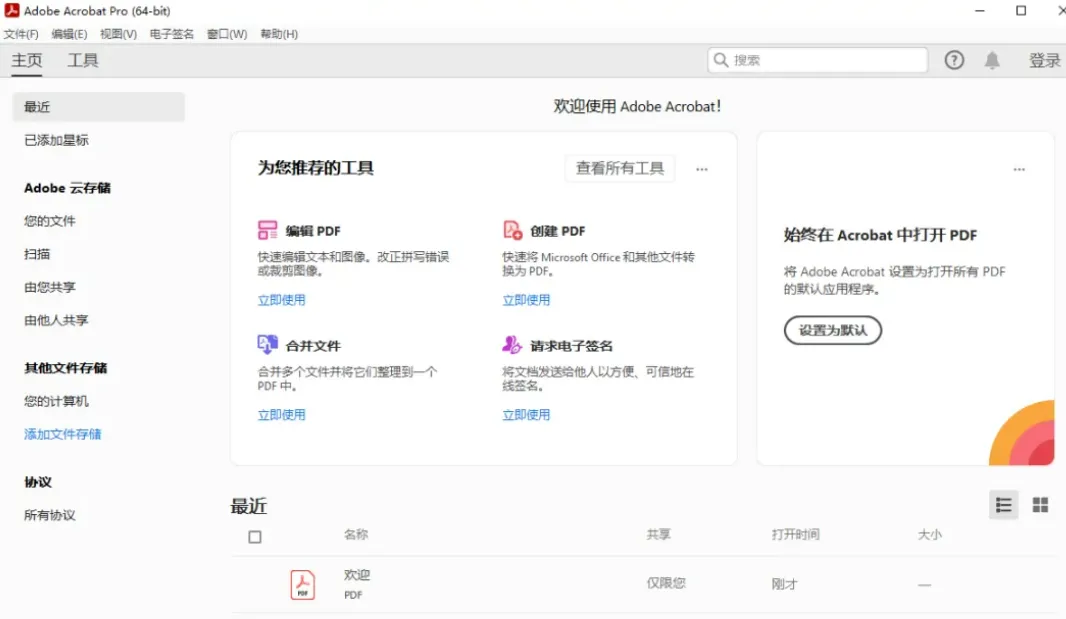Open the help question mark icon

coord(954,61)
